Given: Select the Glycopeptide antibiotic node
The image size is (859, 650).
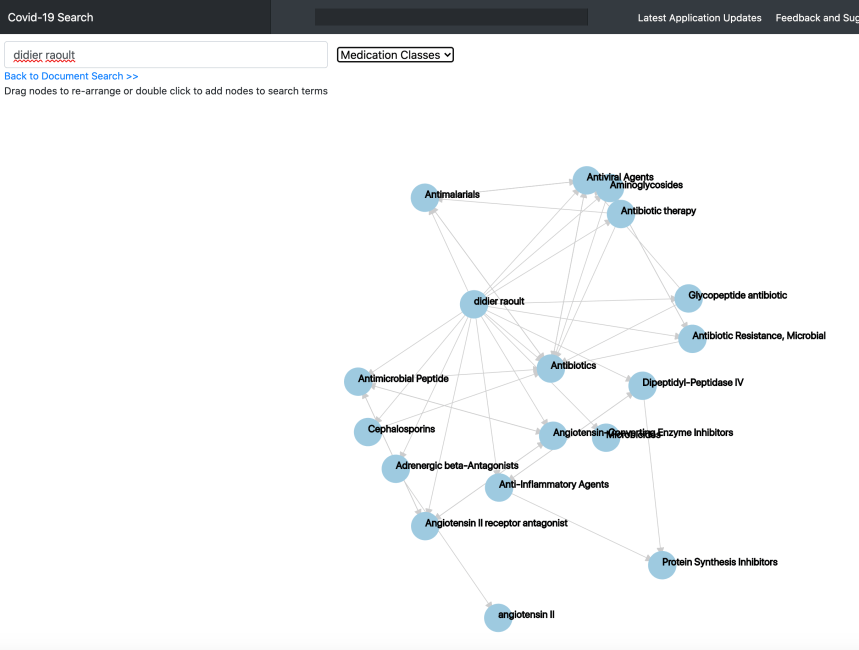Looking at the screenshot, I should pos(688,298).
